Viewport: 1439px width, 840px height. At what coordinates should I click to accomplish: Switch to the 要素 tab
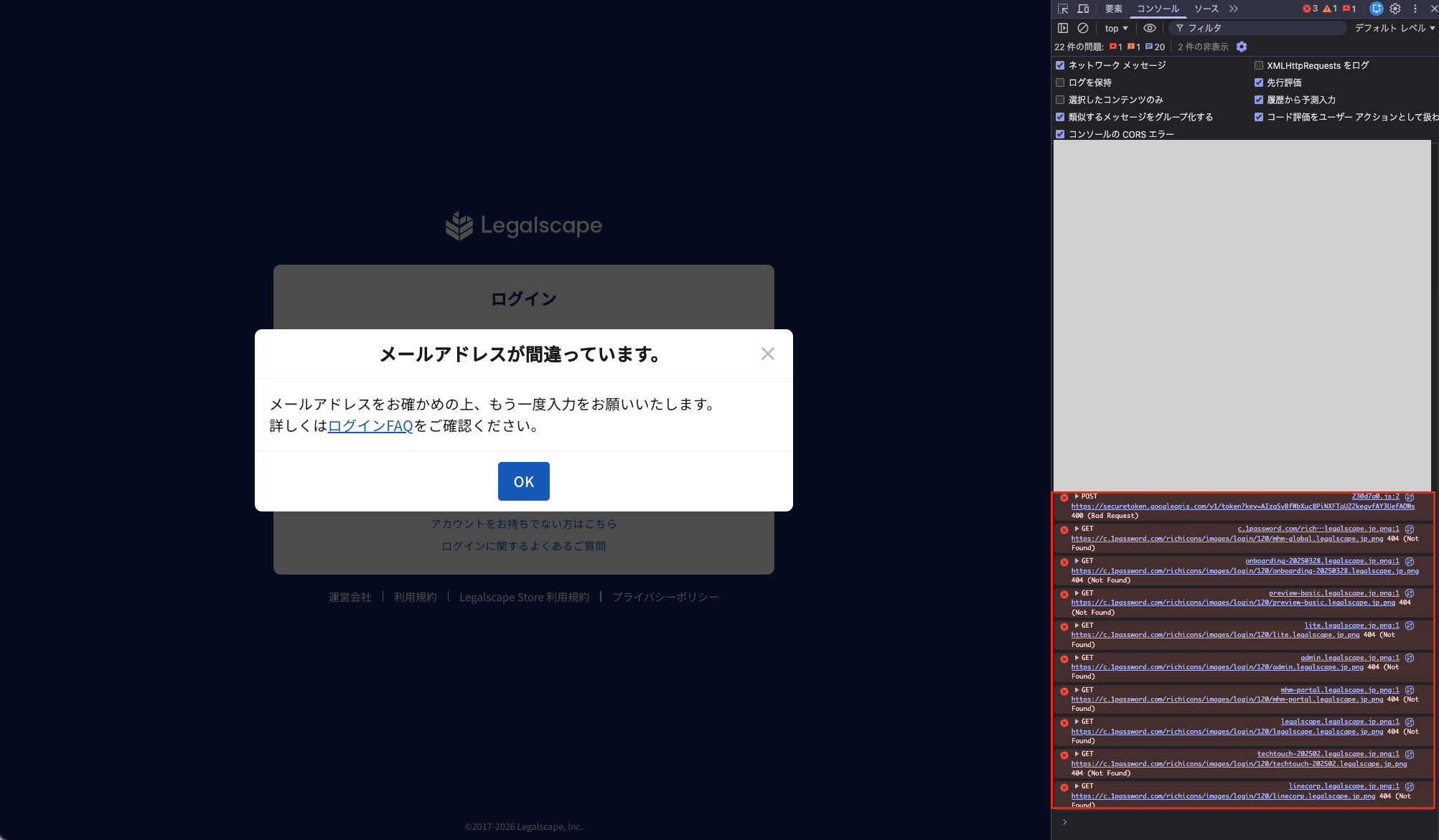(1114, 9)
